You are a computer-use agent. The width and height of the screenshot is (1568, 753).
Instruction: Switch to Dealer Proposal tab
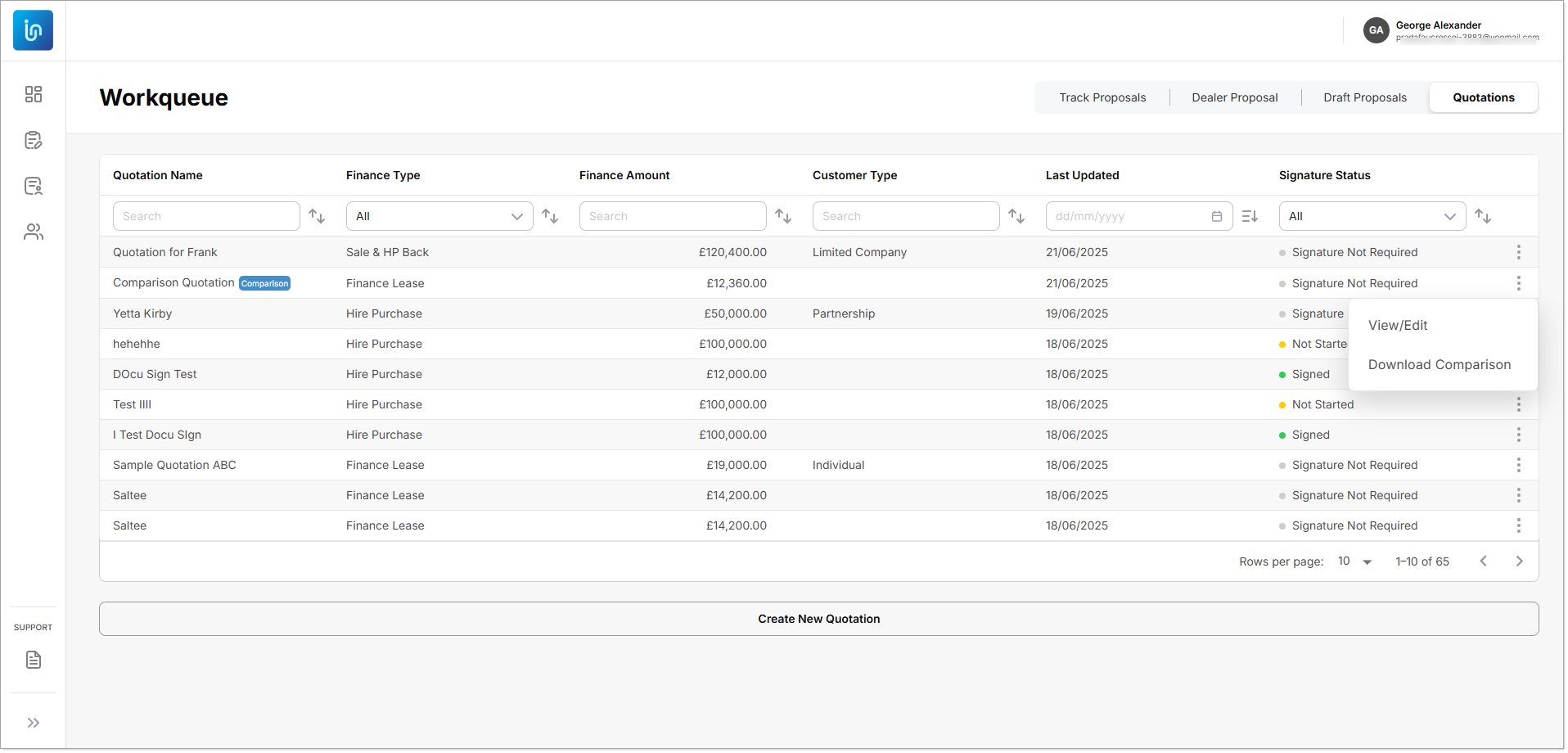[x=1234, y=97]
